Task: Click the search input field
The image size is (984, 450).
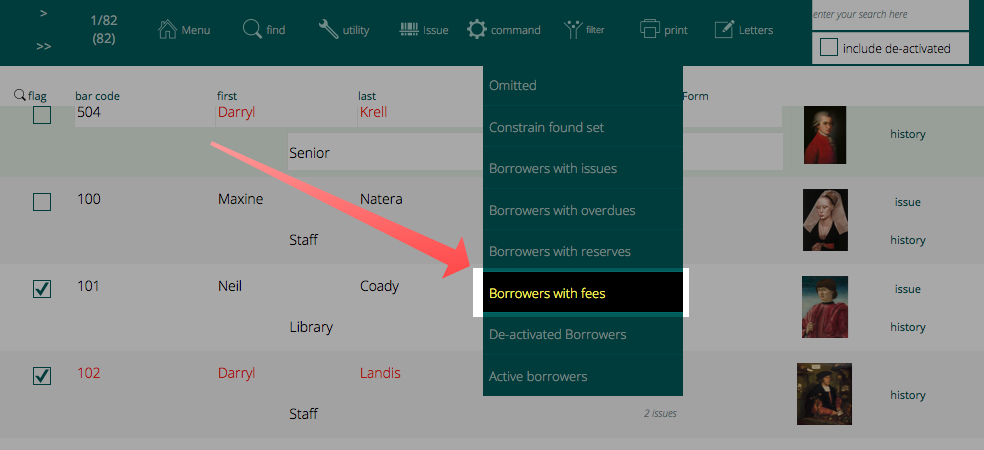Action: pos(889,15)
